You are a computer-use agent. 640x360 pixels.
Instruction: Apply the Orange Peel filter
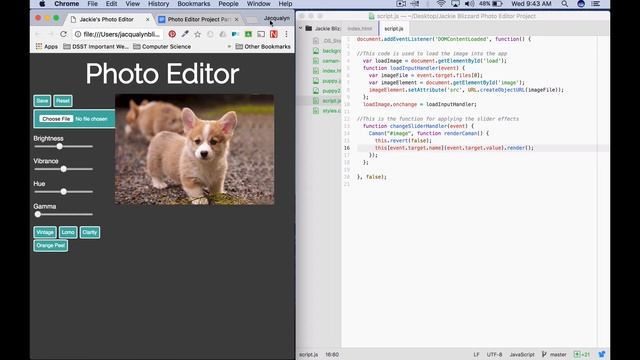tap(51, 246)
